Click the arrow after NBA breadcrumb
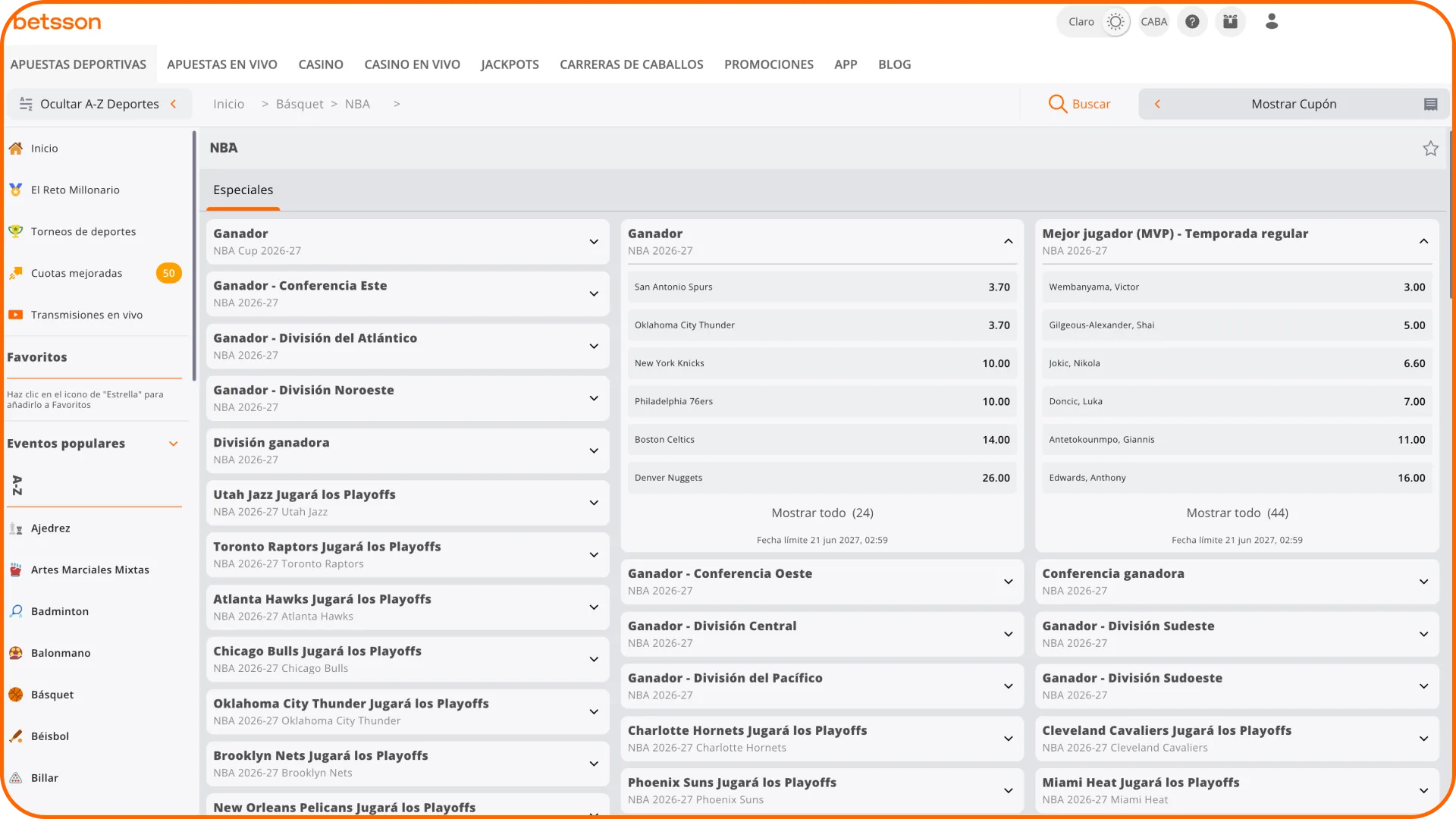This screenshot has width=1456, height=819. click(397, 104)
